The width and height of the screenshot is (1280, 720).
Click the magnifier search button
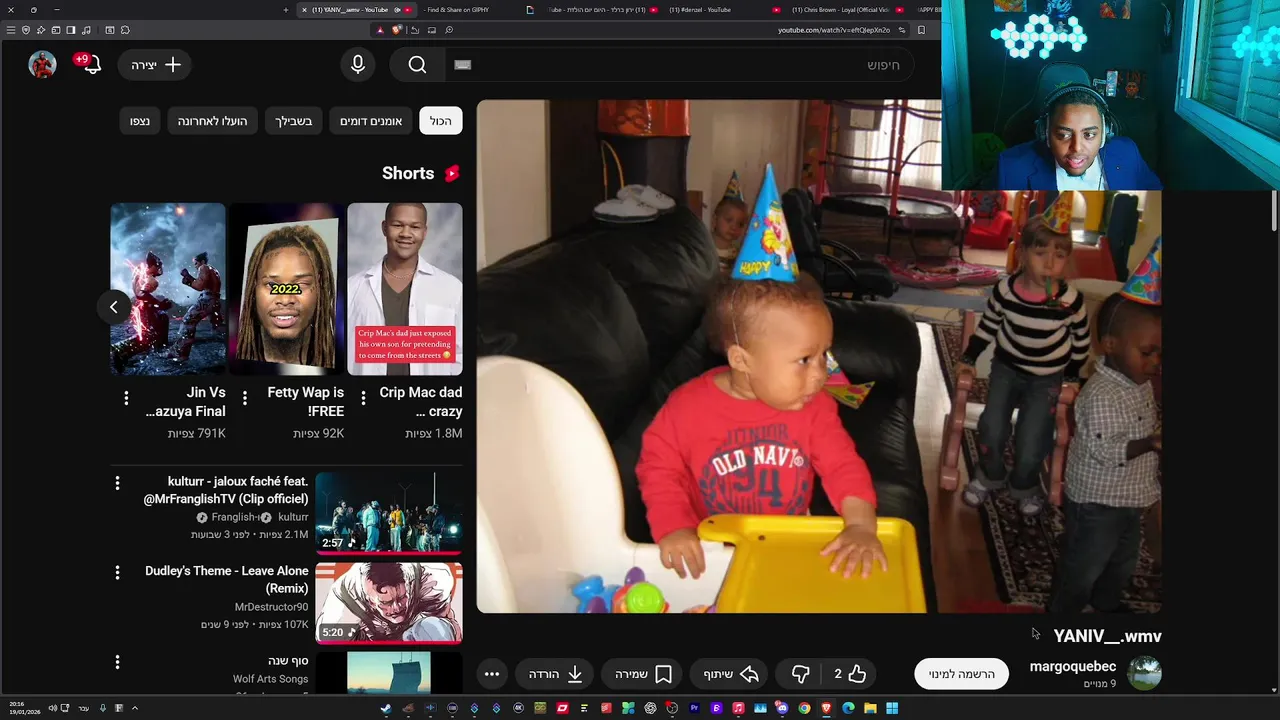tap(417, 64)
